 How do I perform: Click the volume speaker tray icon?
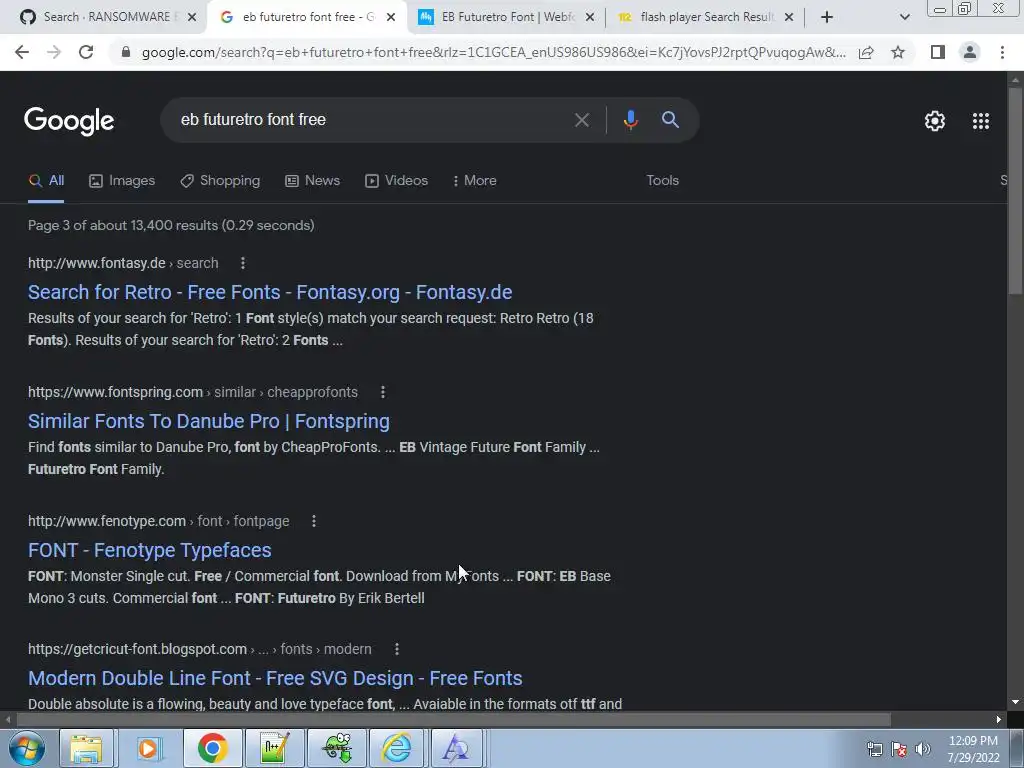click(922, 749)
